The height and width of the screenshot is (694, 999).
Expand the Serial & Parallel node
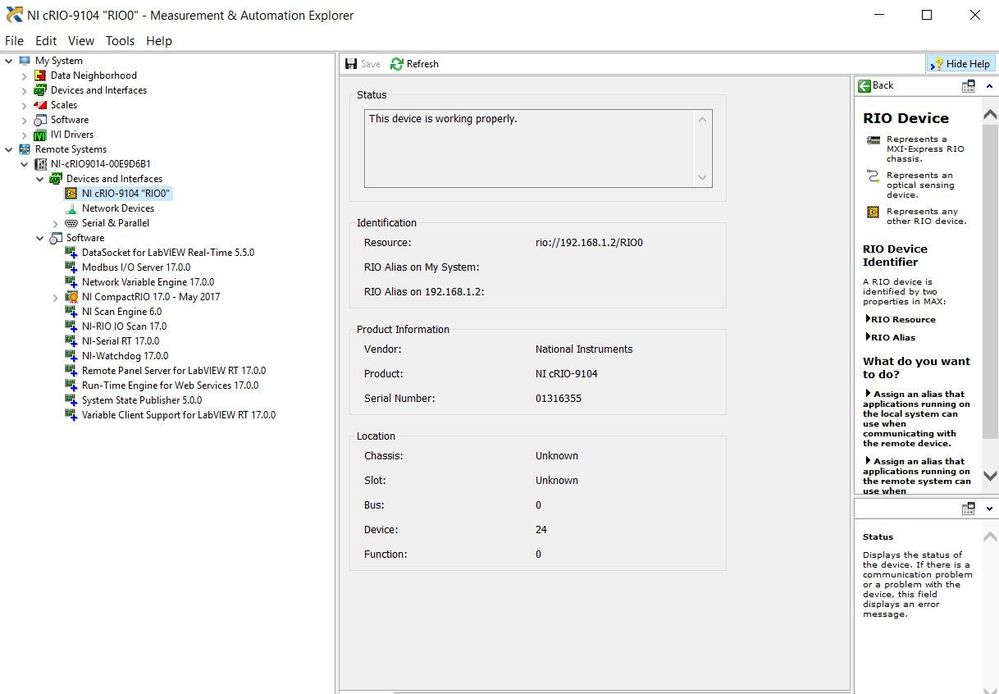55,224
